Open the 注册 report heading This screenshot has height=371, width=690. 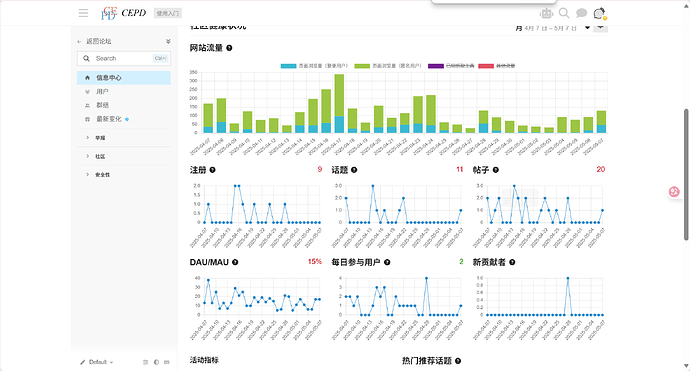click(198, 170)
